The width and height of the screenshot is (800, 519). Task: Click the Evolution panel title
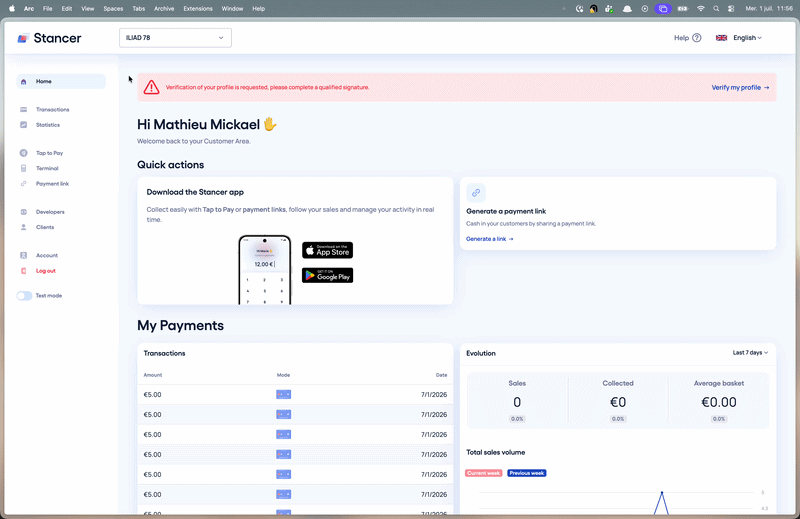[x=481, y=353]
